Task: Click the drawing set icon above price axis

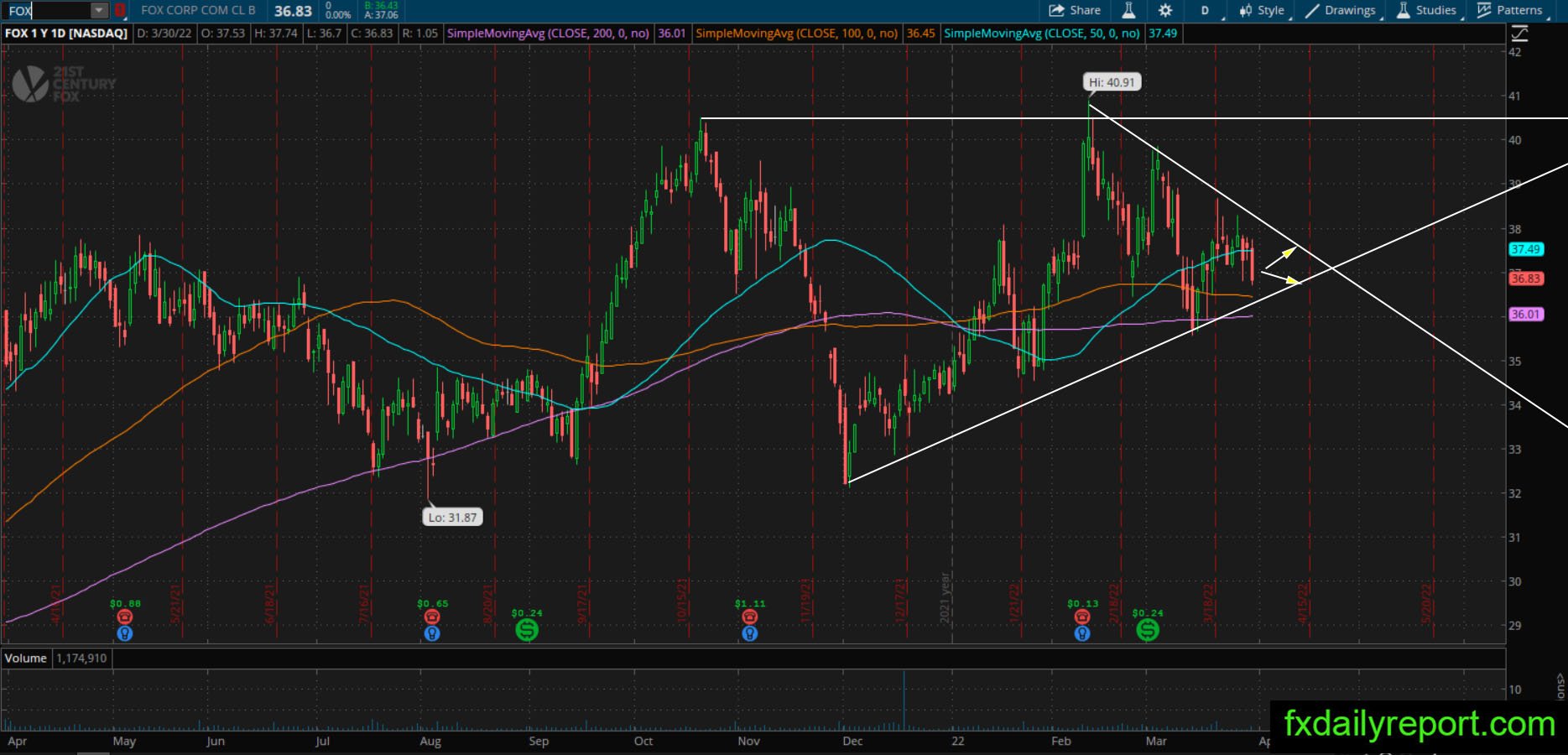Action: (1519, 34)
